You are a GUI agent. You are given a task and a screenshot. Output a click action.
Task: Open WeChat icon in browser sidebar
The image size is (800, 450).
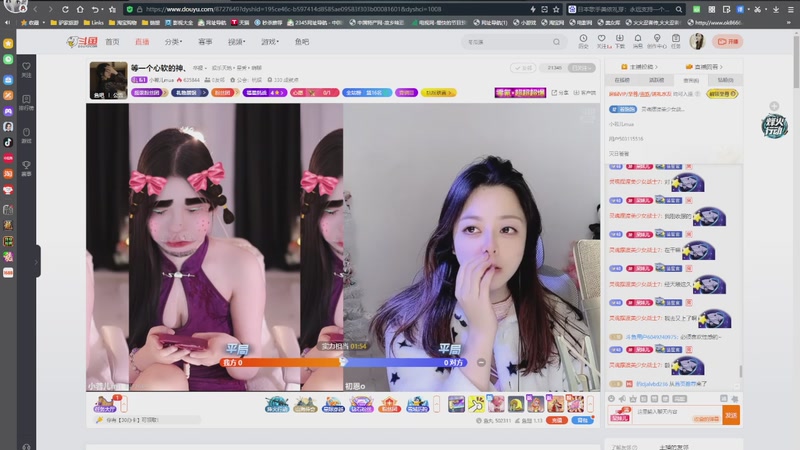point(8,59)
